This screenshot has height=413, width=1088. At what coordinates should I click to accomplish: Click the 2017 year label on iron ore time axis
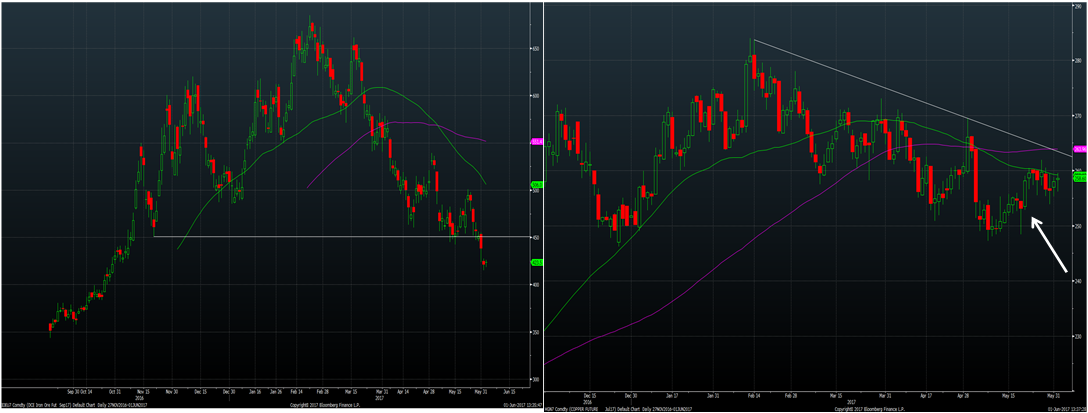pyautogui.click(x=379, y=397)
